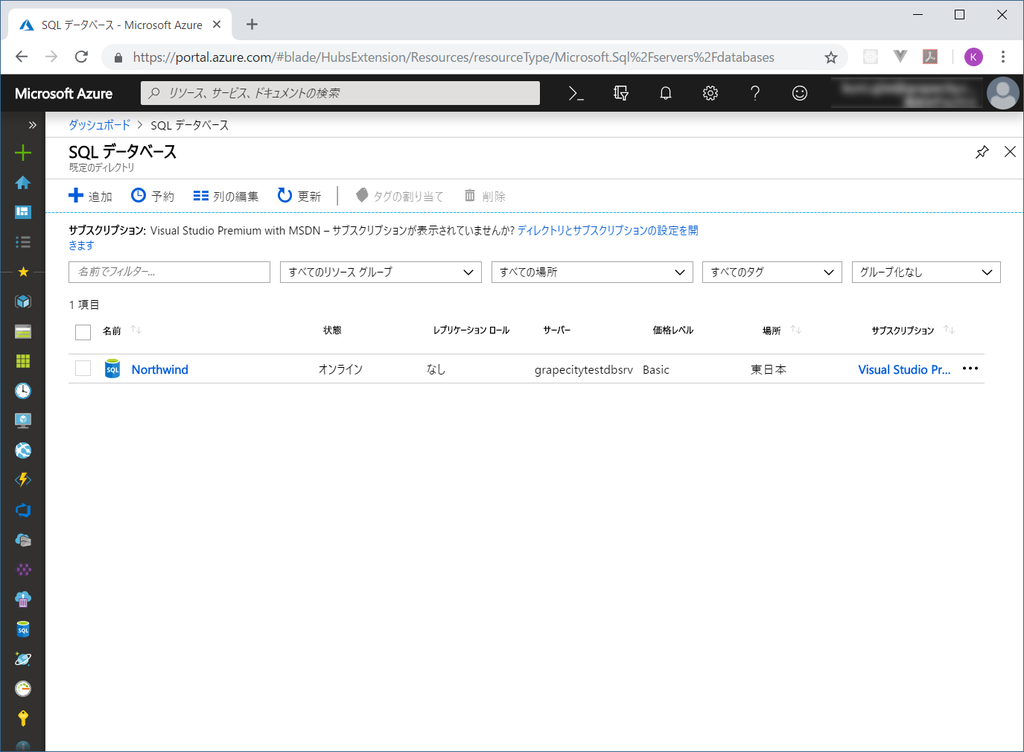Image resolution: width=1024 pixels, height=752 pixels.
Task: Open a new browser tab
Action: pyautogui.click(x=251, y=24)
